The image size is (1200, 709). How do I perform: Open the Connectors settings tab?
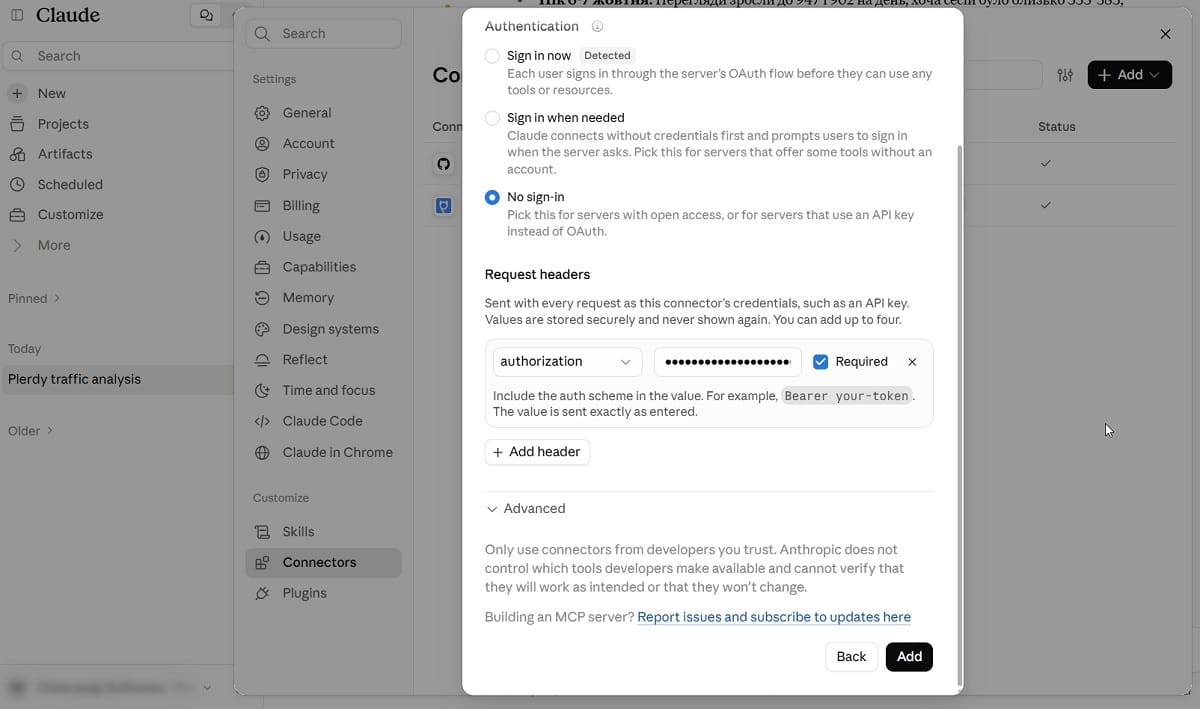(x=323, y=563)
